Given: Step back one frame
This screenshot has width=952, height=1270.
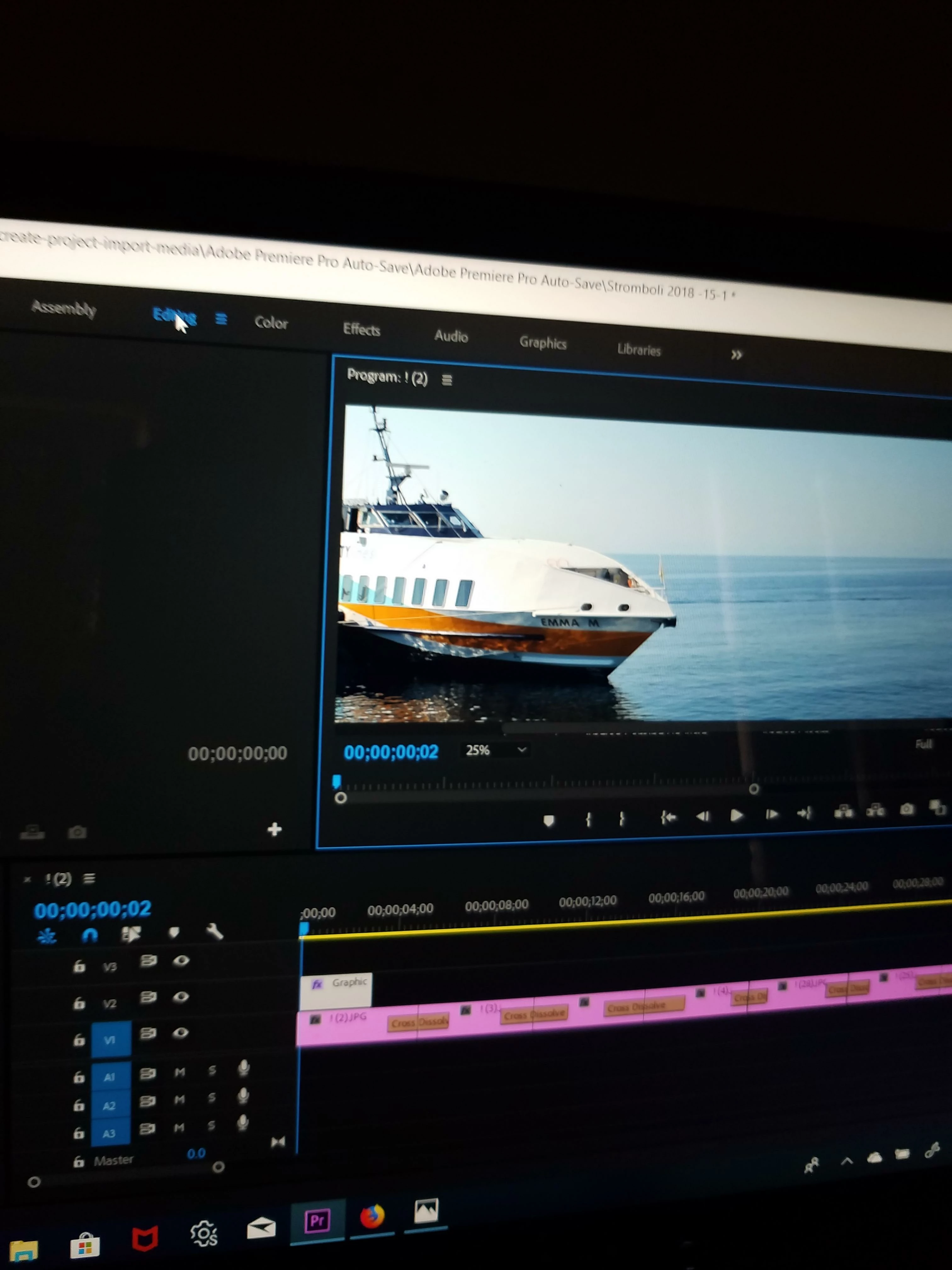Looking at the screenshot, I should click(702, 816).
